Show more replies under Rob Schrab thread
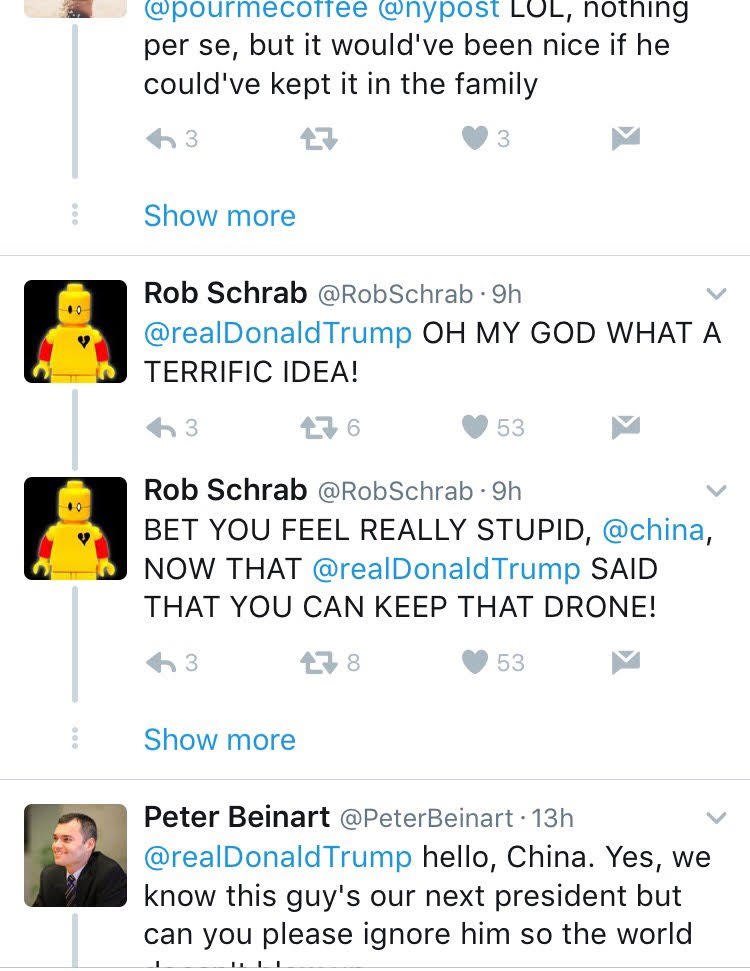750x971 pixels. [x=219, y=740]
